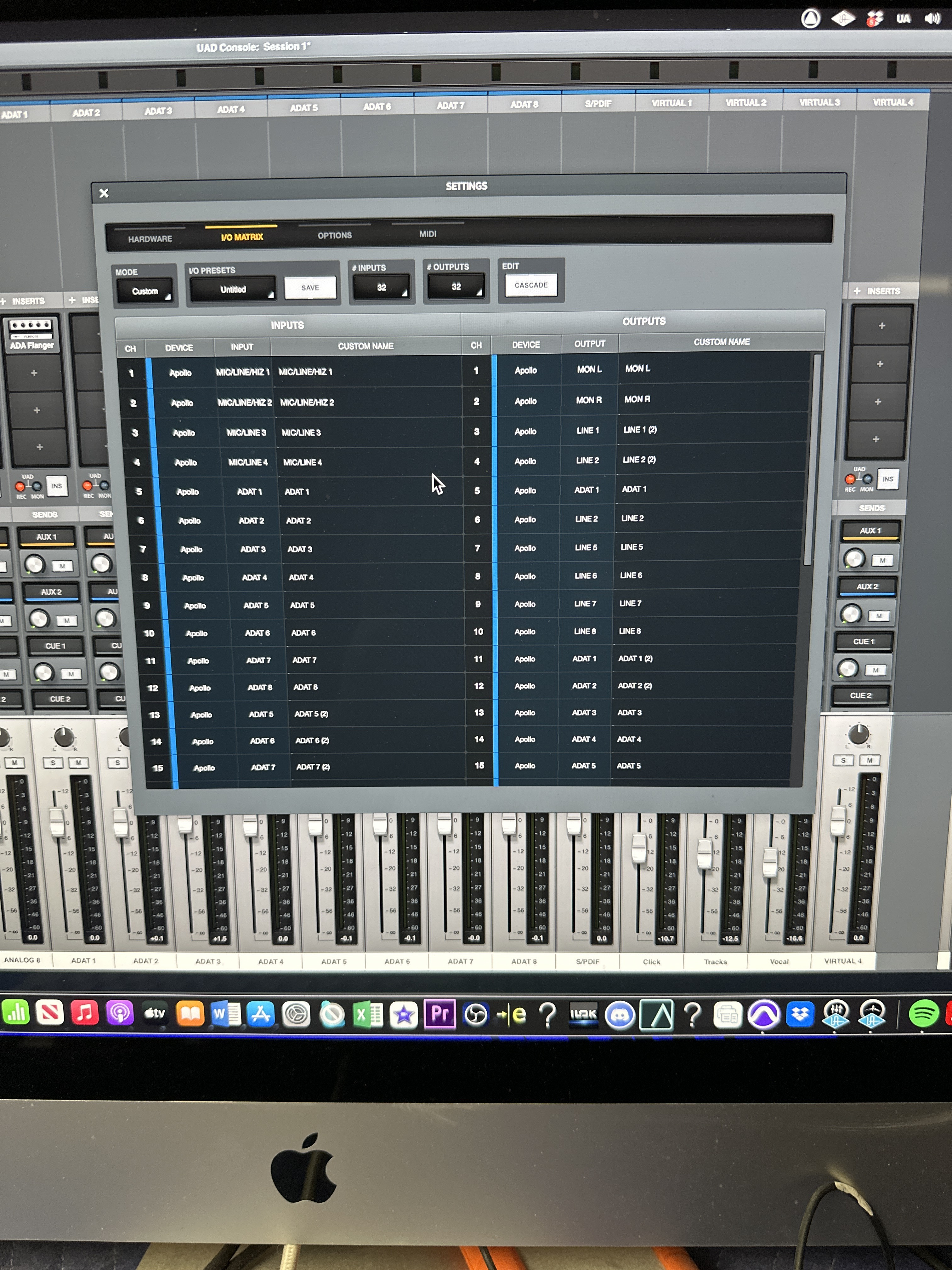Add a plugin to the first empty insert slot
This screenshot has height=1270, width=952.
click(x=34, y=373)
